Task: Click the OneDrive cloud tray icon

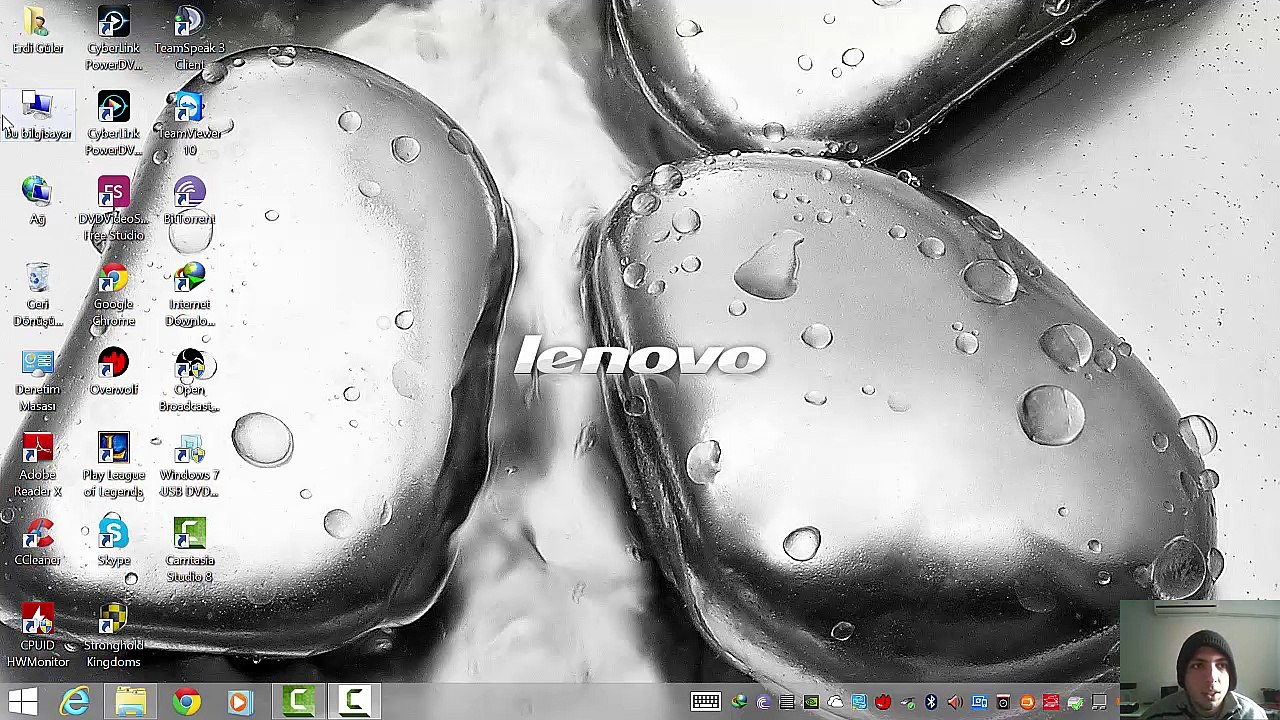Action: pos(835,702)
